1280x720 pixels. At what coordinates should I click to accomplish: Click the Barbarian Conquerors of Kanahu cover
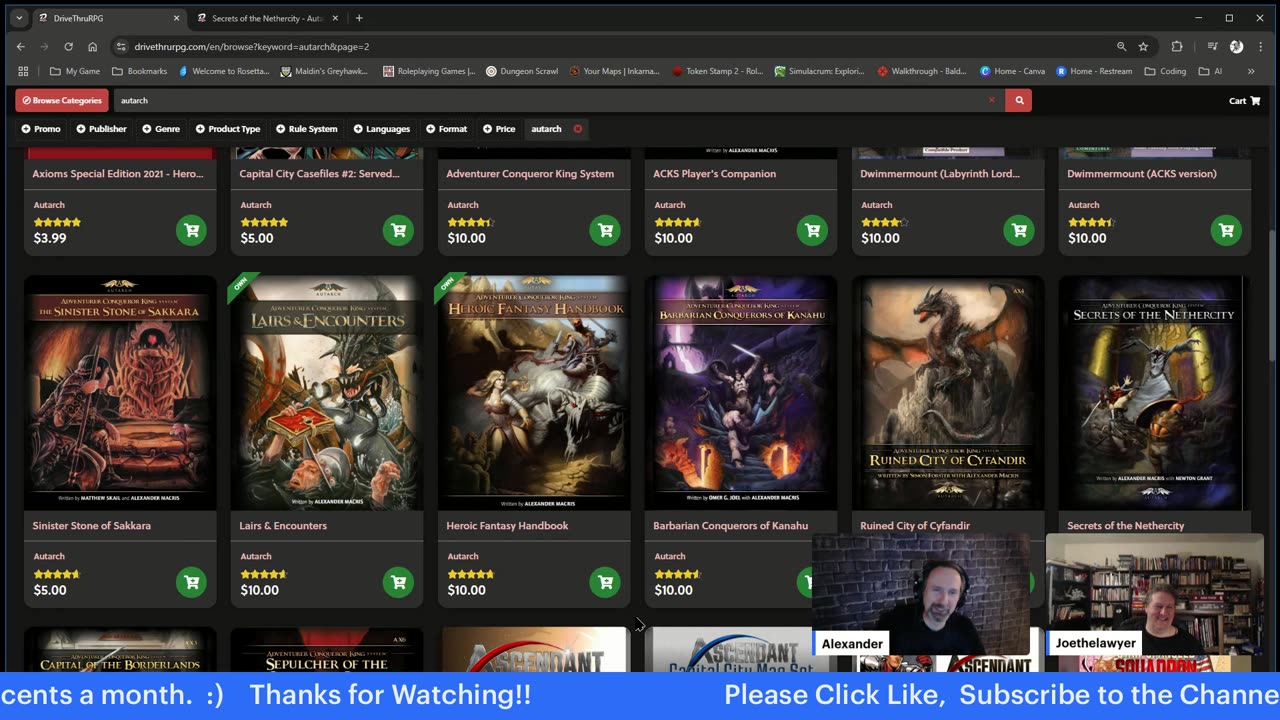coord(741,392)
